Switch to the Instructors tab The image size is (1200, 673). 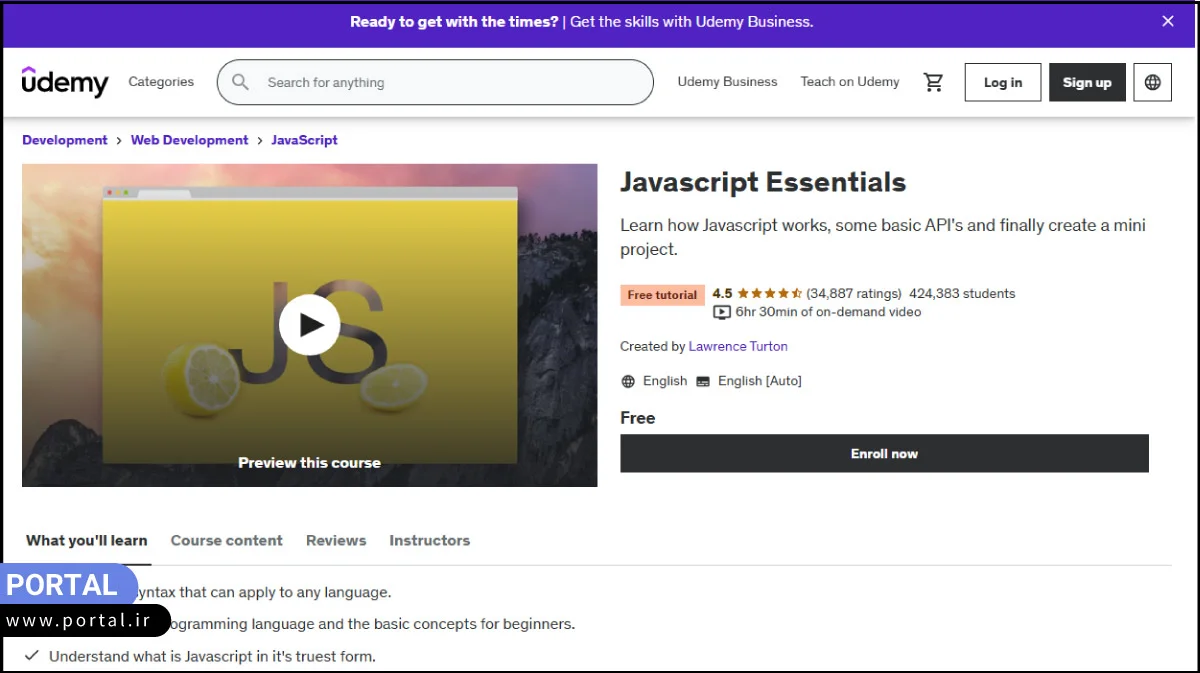tap(429, 540)
